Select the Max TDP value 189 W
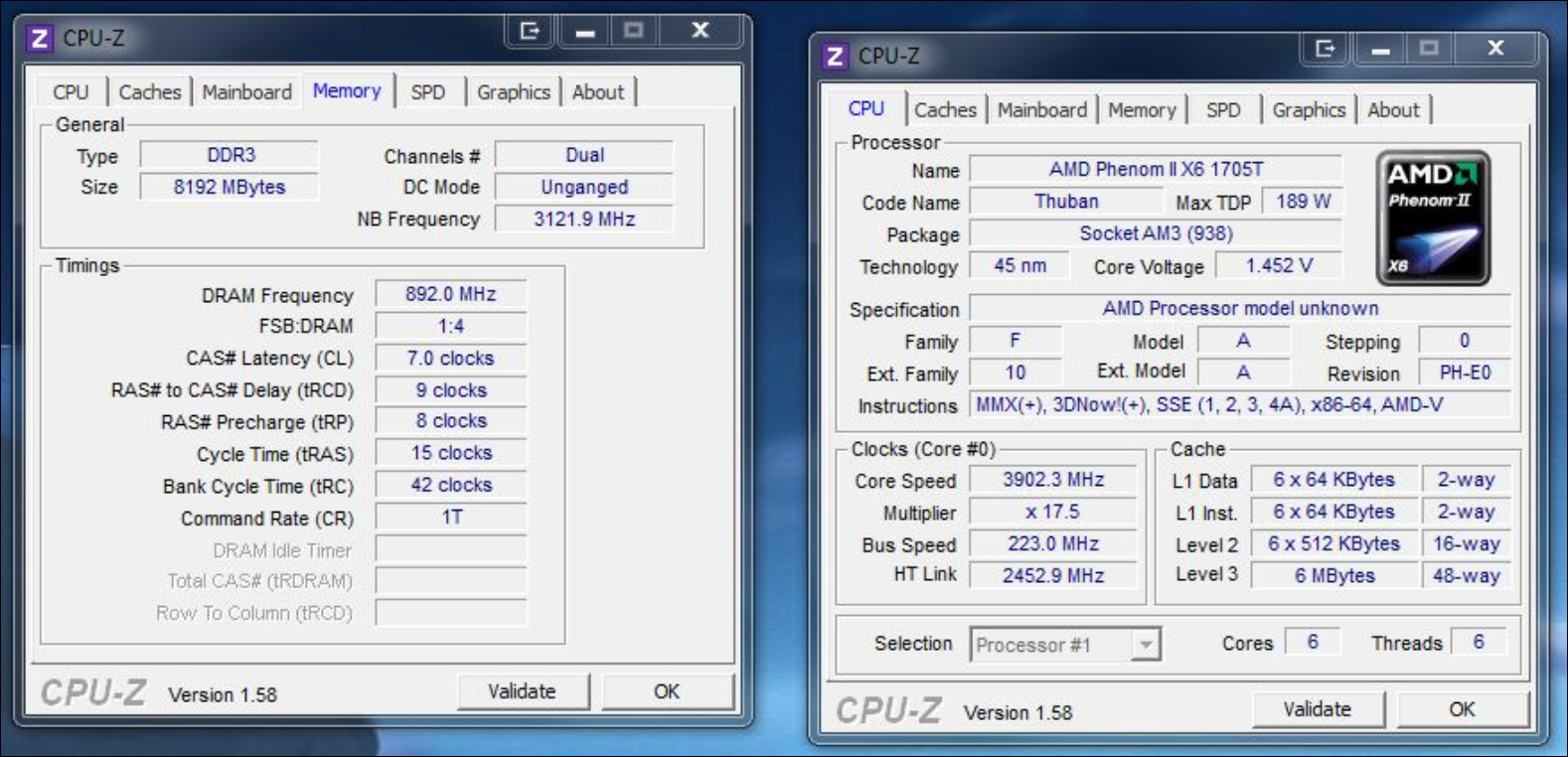Viewport: 1568px width, 757px height. click(1303, 202)
